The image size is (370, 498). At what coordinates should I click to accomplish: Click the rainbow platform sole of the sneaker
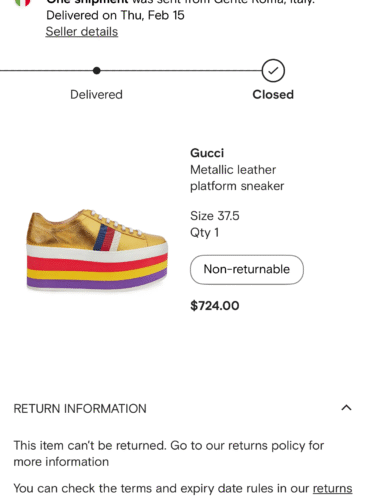[x=97, y=271]
